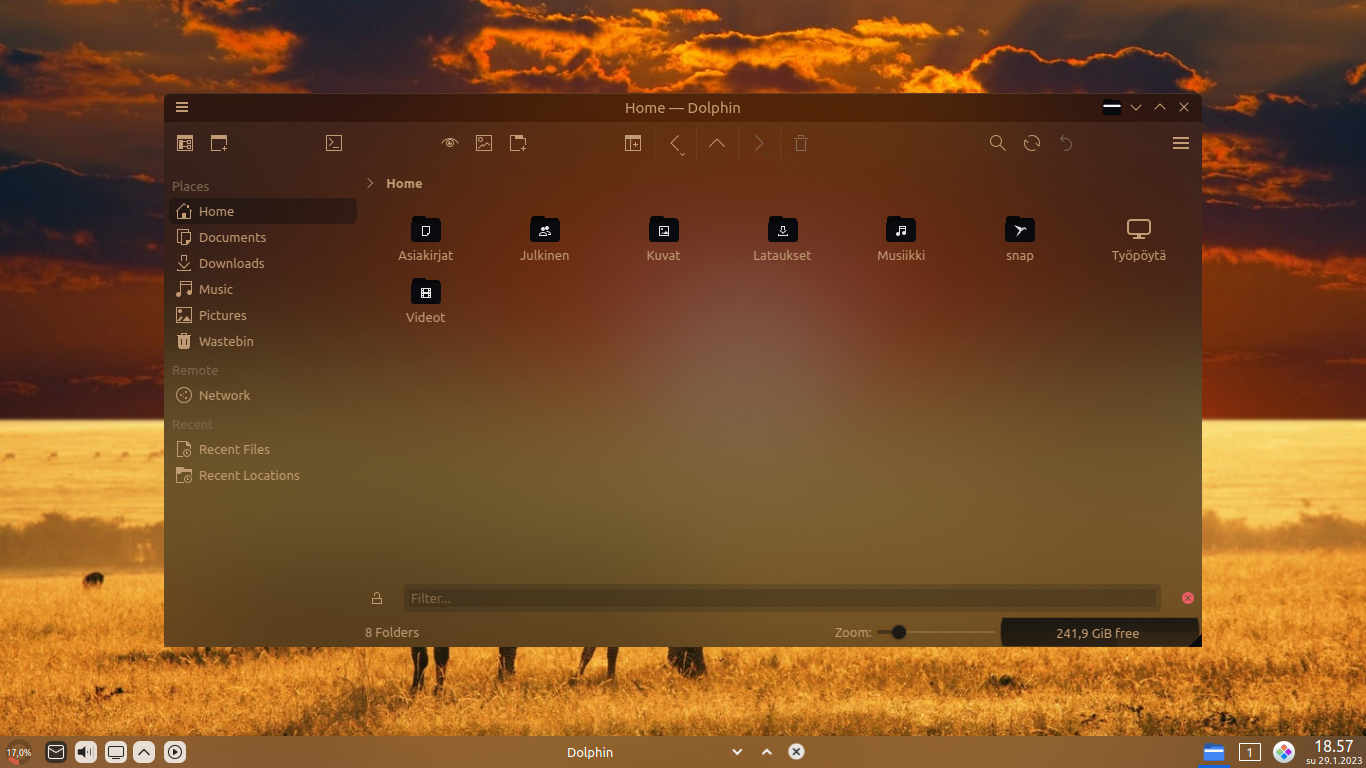Open the window menu in Dolphin's title bar
The width and height of the screenshot is (1366, 768).
point(181,107)
